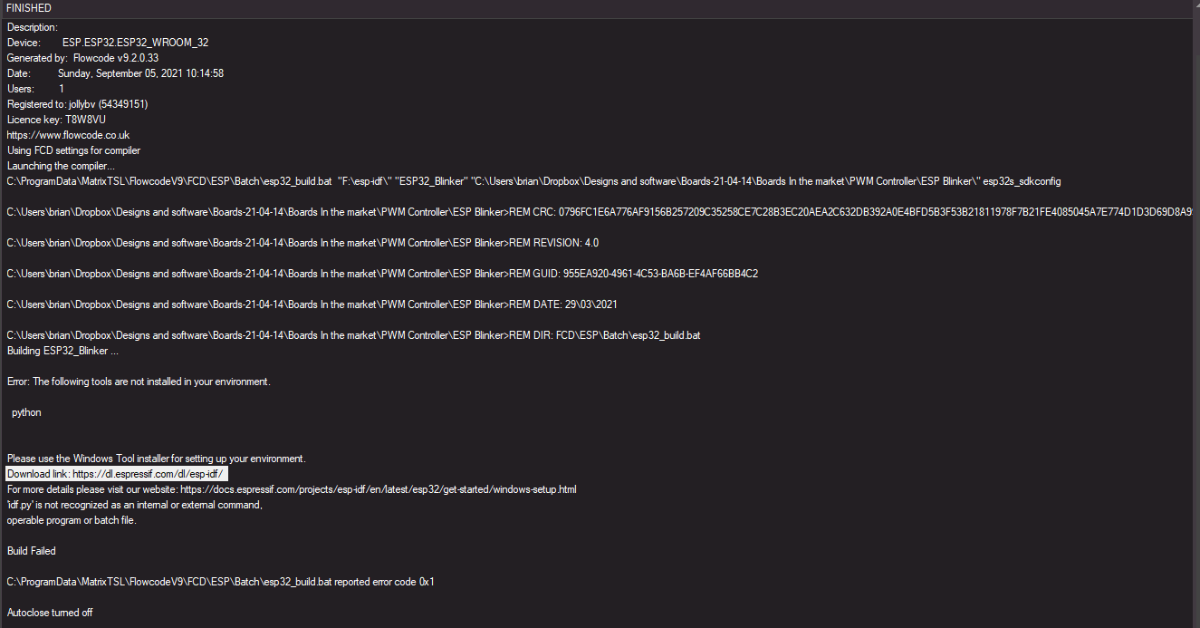Click the Building ESP32_Blinker line
The image size is (1200, 628).
click(x=63, y=351)
